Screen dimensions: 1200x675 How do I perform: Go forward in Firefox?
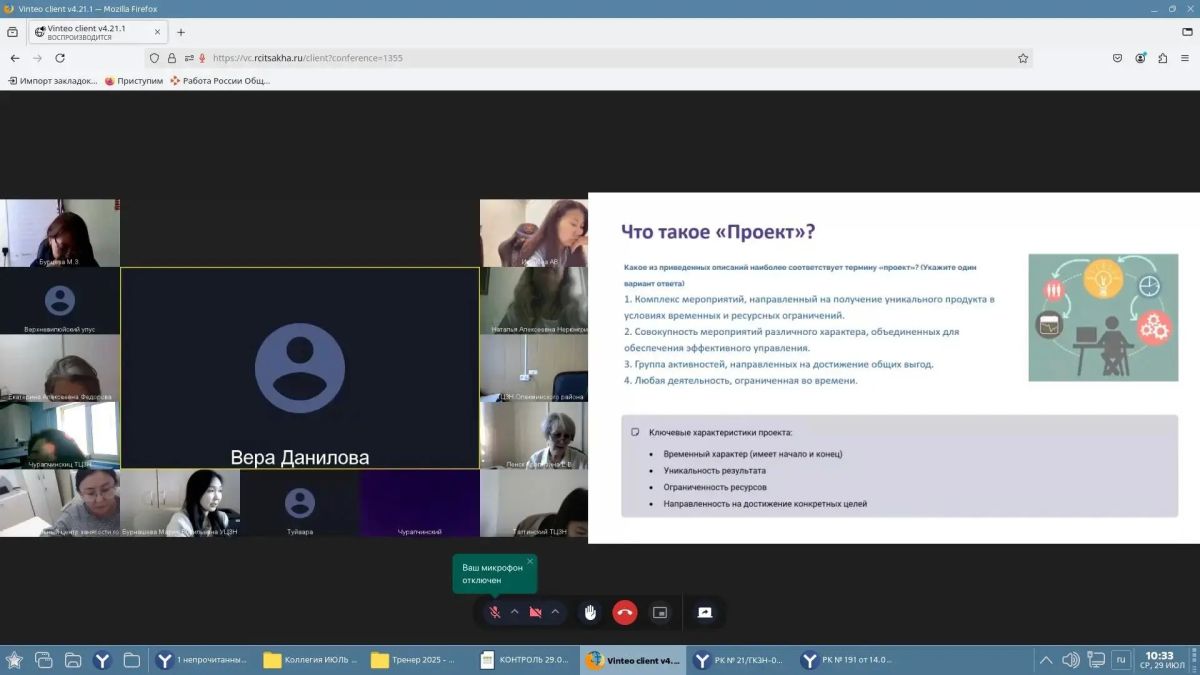[x=38, y=58]
